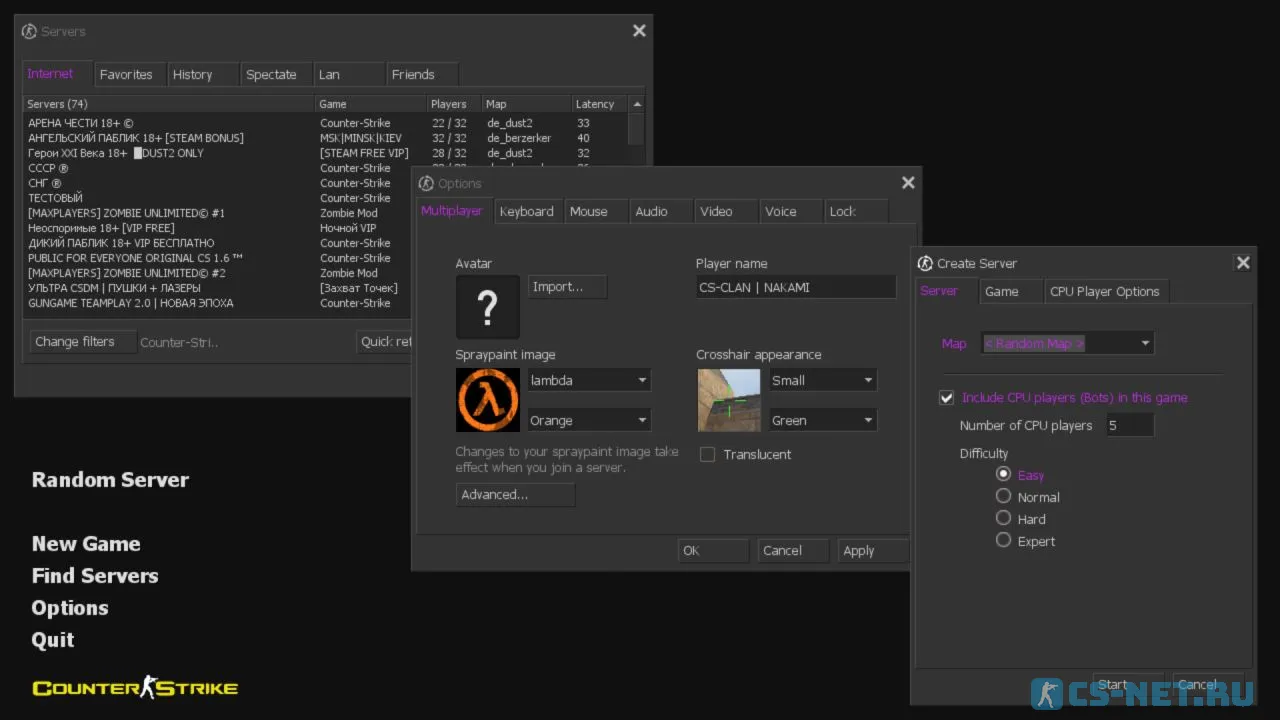The image size is (1280, 720).
Task: Click the Counter-Strike logo at bottom left
Action: (x=135, y=687)
